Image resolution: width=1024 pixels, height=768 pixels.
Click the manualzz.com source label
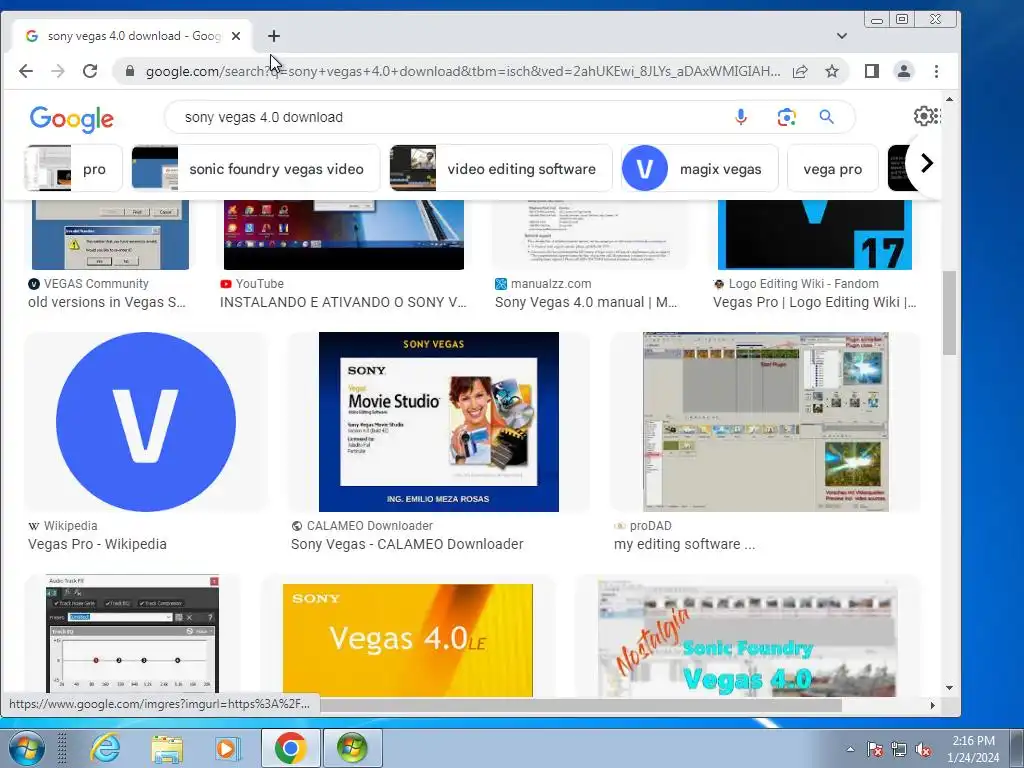click(543, 283)
